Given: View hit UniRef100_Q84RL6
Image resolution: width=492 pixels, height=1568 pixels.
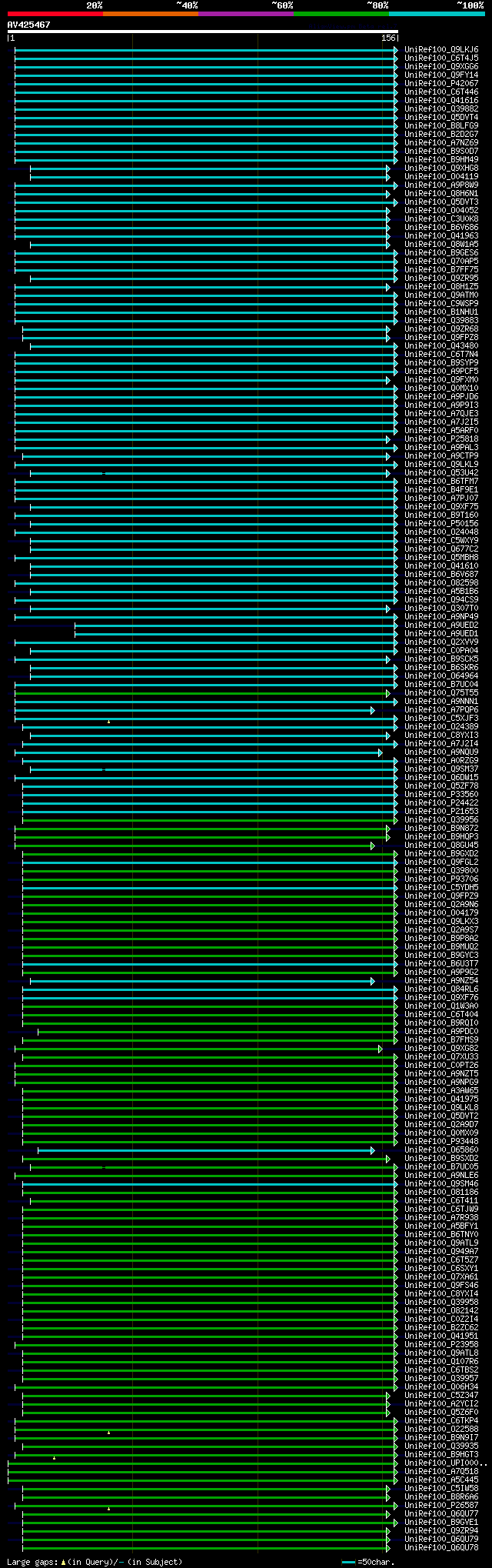Looking at the screenshot, I should [441, 989].
